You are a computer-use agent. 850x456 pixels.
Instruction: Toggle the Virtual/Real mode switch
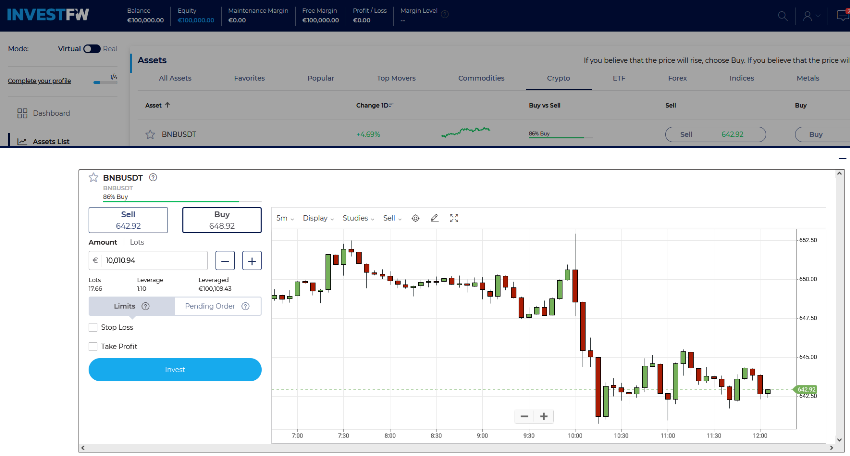[x=91, y=48]
